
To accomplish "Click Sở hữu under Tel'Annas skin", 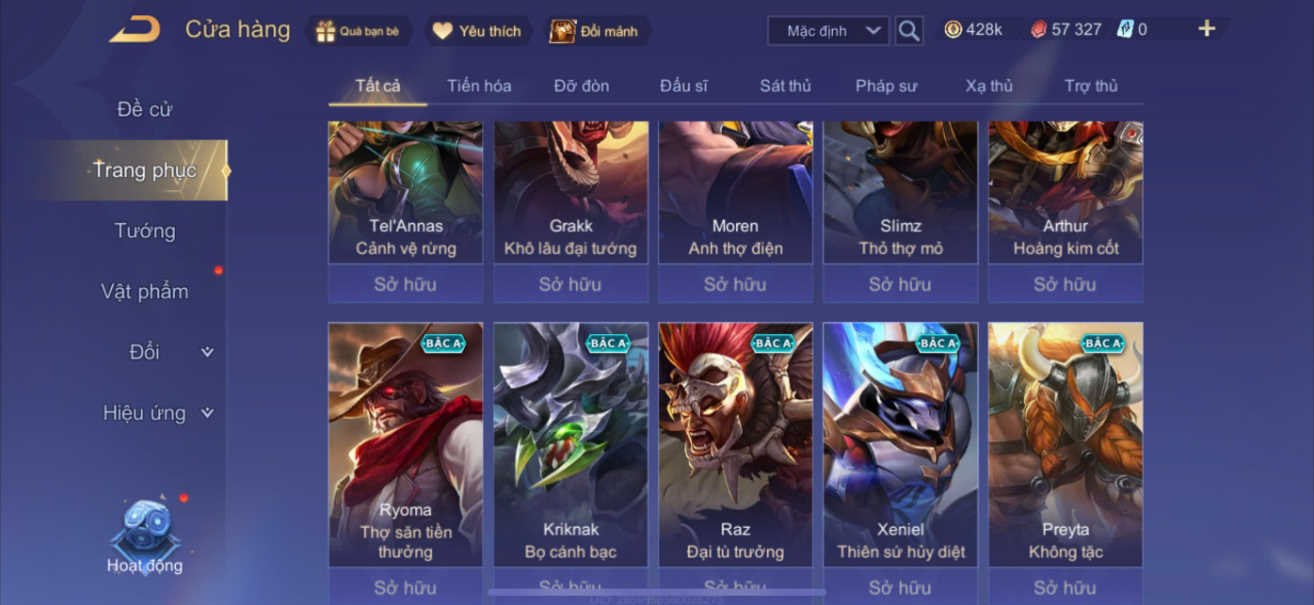I will pos(405,284).
